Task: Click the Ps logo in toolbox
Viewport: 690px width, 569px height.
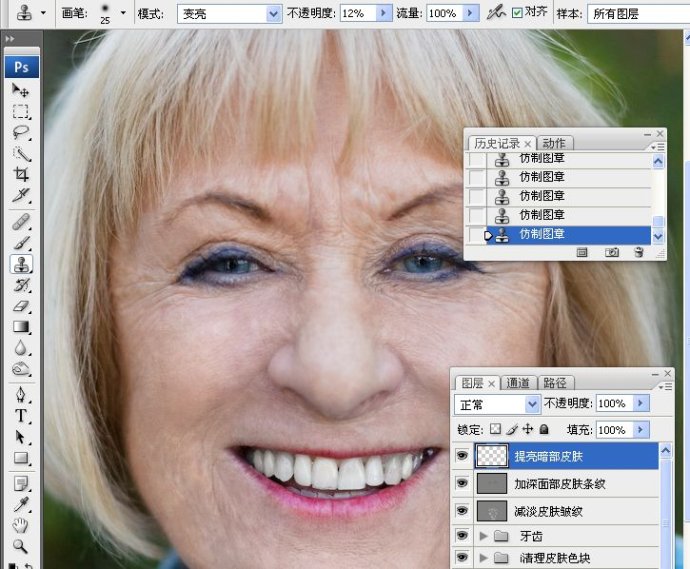Action: pyautogui.click(x=22, y=67)
